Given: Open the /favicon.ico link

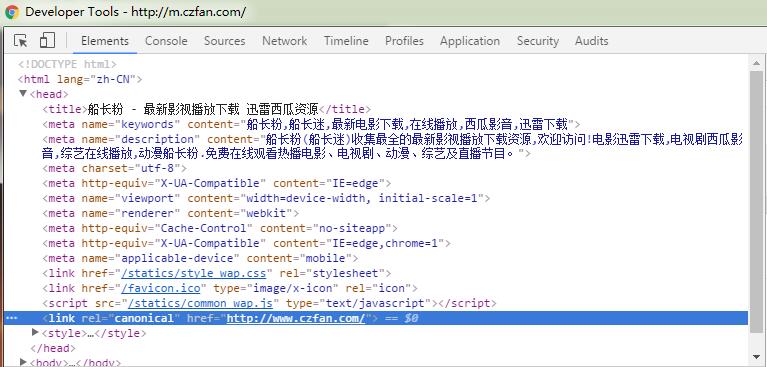Looking at the screenshot, I should pos(161,288).
